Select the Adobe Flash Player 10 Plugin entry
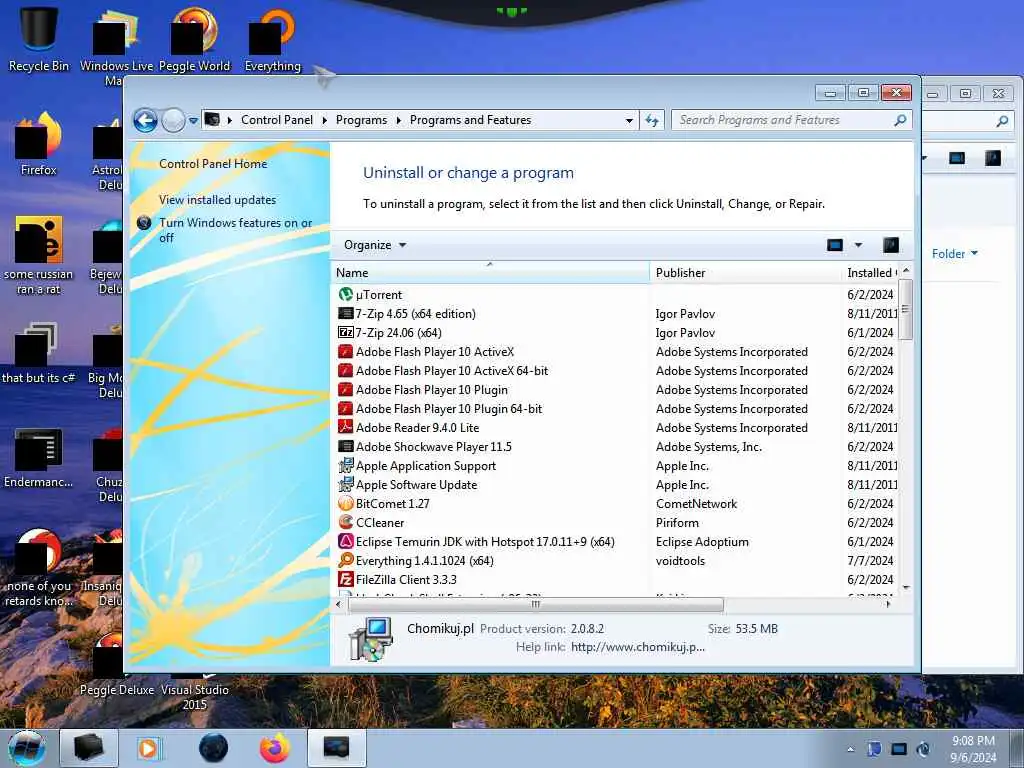Viewport: 1024px width, 768px height. (615, 389)
